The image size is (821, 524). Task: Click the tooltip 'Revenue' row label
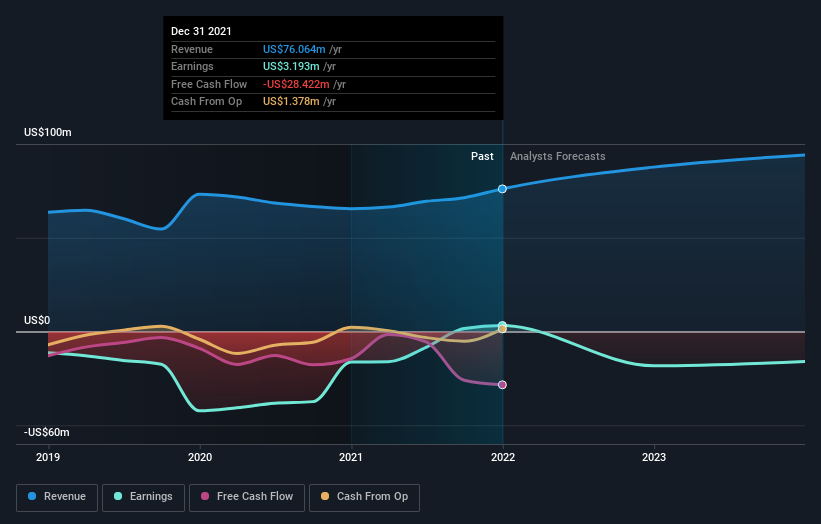192,49
